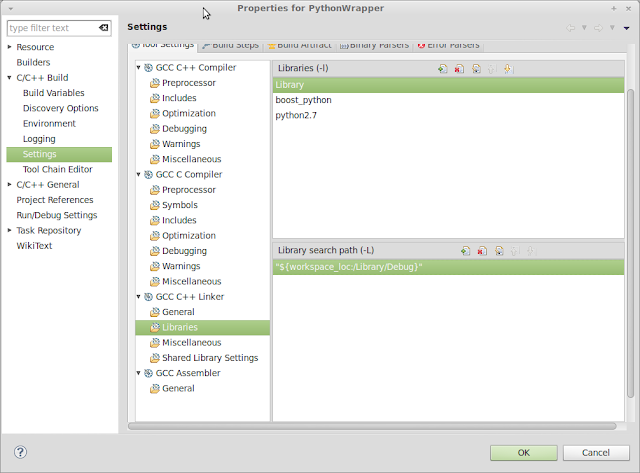Delete entry in Library search path (-L) toolbar
This screenshot has height=473, width=640.
[x=482, y=251]
